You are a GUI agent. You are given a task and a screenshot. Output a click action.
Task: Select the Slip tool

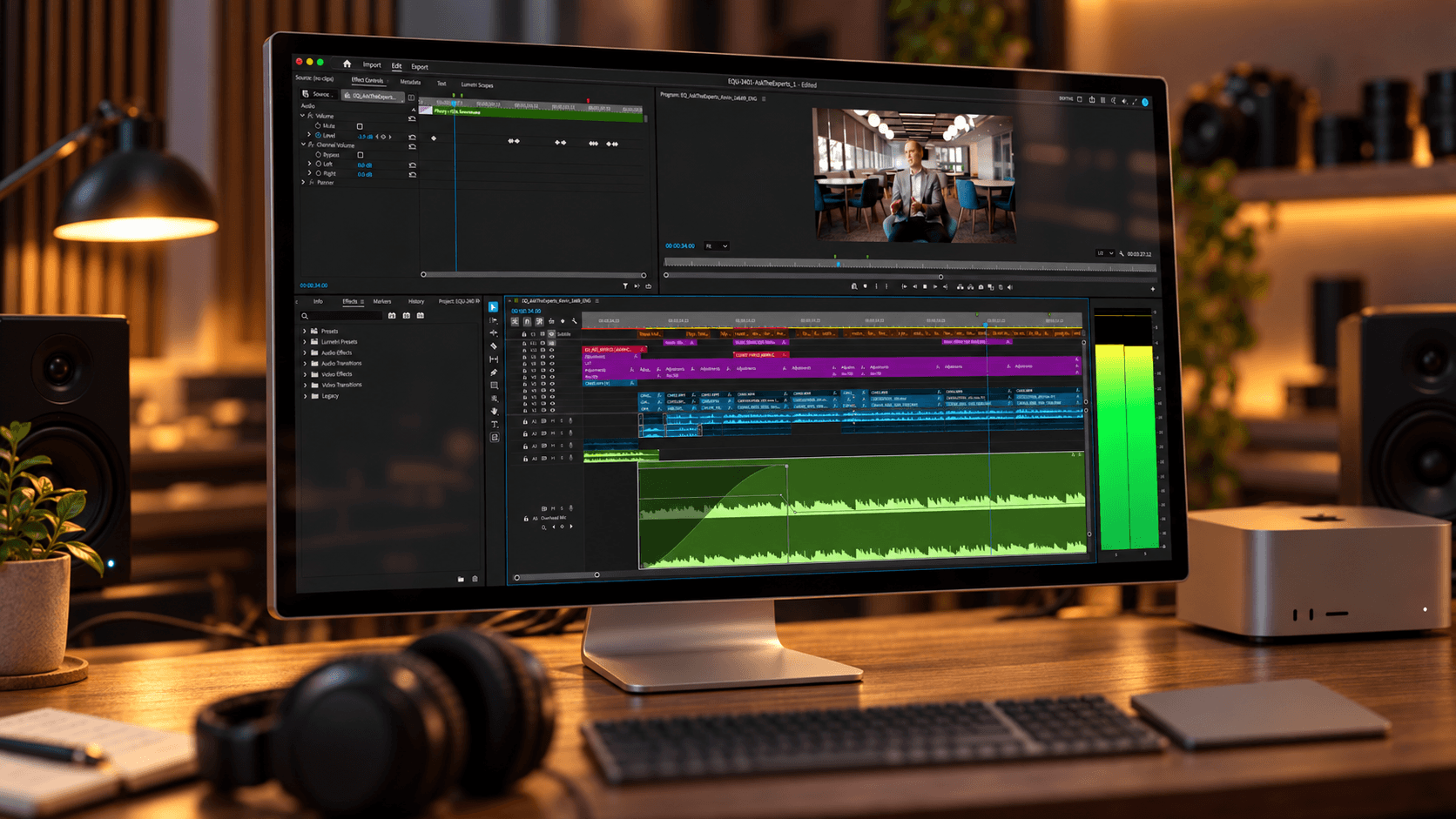tap(494, 359)
